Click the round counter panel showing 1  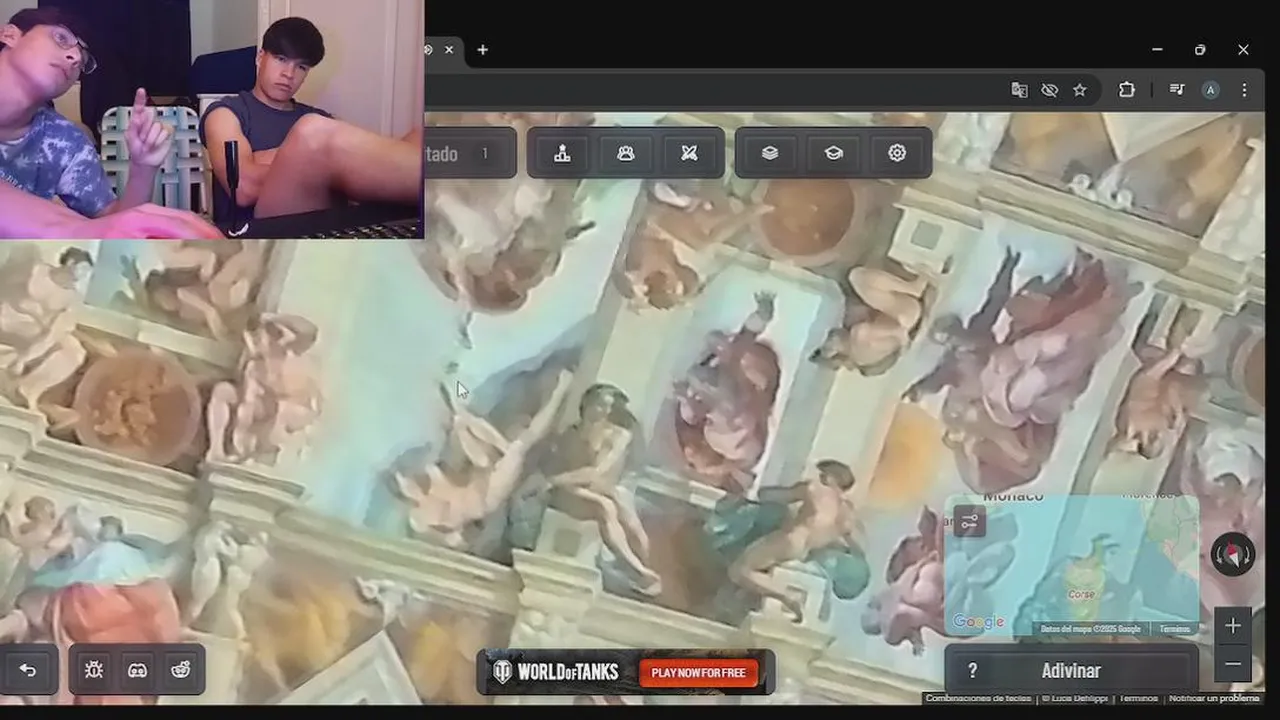coord(470,153)
